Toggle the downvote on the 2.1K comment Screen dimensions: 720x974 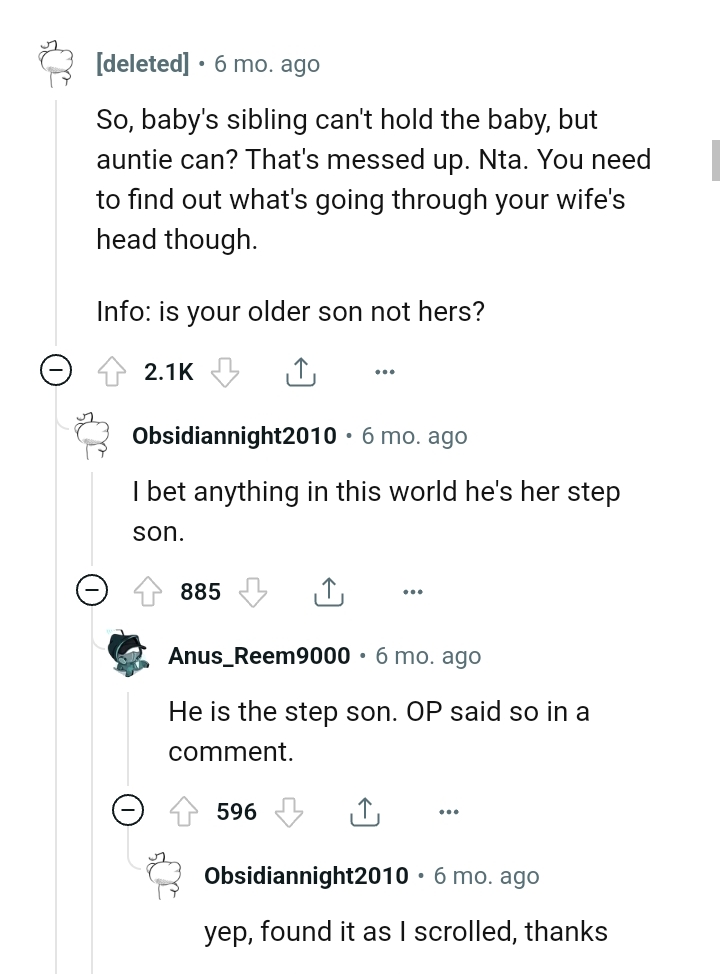[225, 370]
